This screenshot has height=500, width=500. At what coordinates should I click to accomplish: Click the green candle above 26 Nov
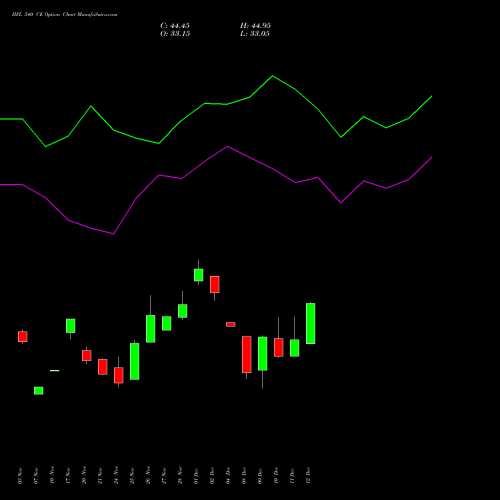click(151, 329)
